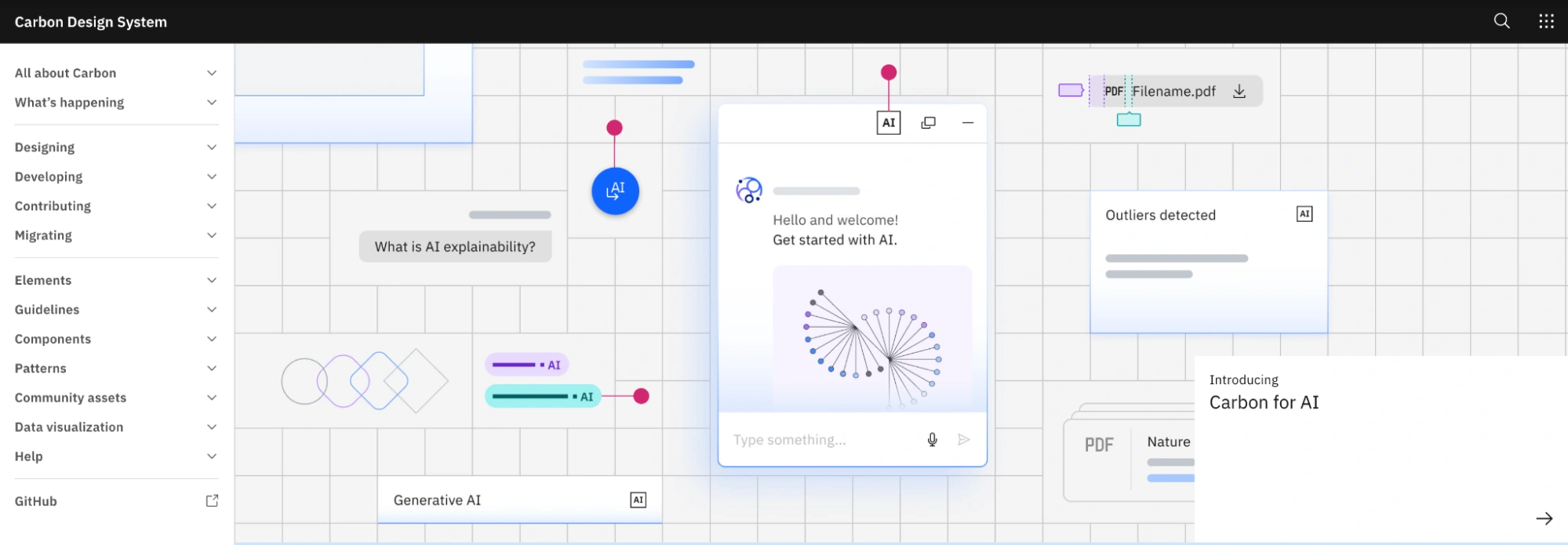This screenshot has height=545, width=1568.
Task: Expand the Components chevron
Action: [212, 339]
